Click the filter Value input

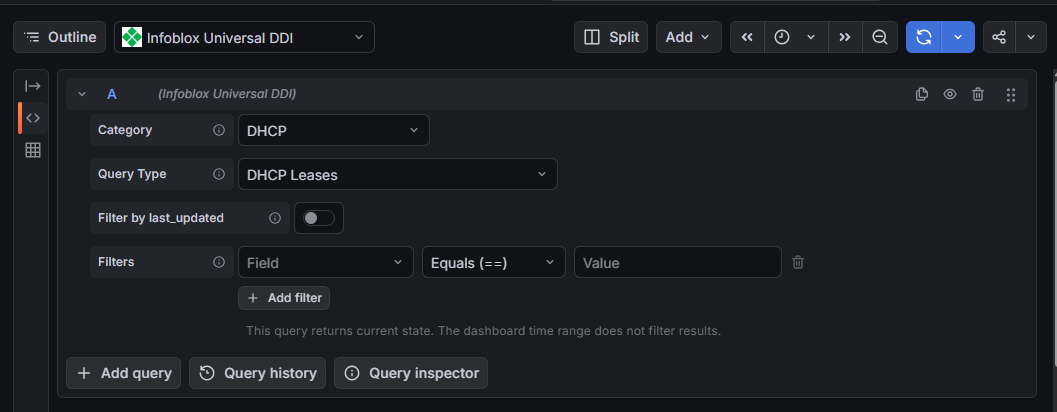tap(677, 262)
